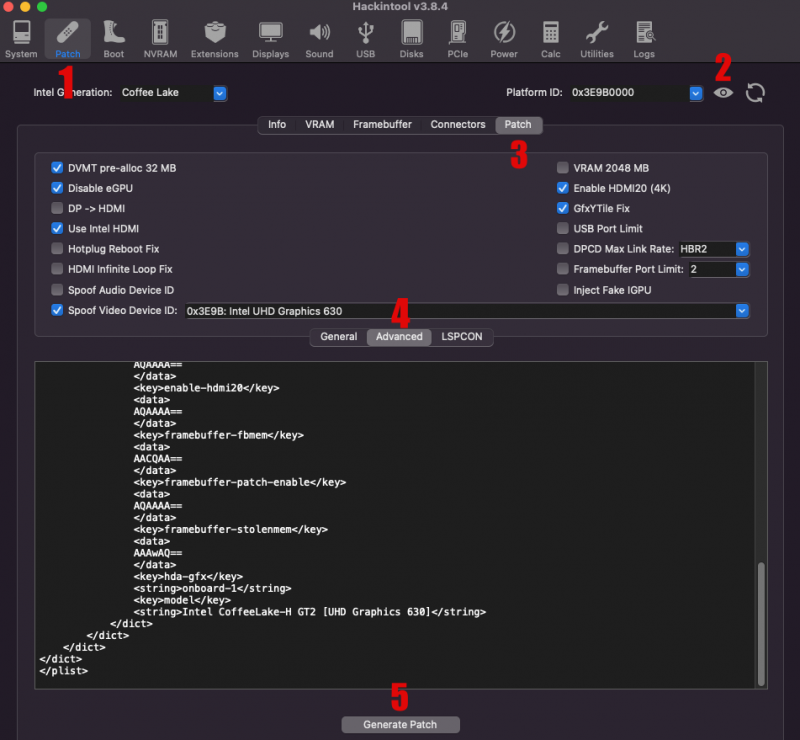Enable the DPCD Max Link Rate checkbox

(x=563, y=249)
